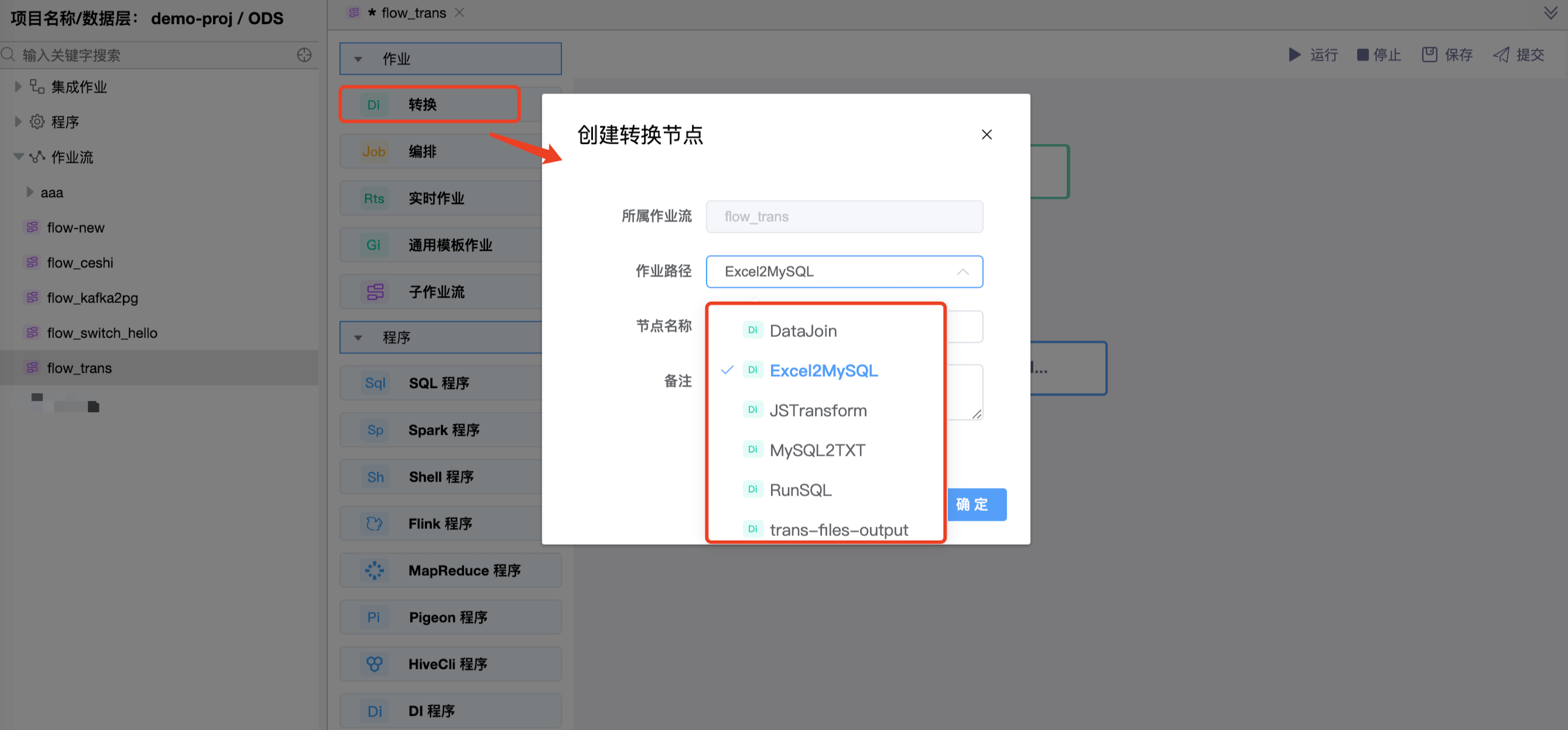Click the Save disk icon
The width and height of the screenshot is (1568, 730).
pyautogui.click(x=1429, y=55)
